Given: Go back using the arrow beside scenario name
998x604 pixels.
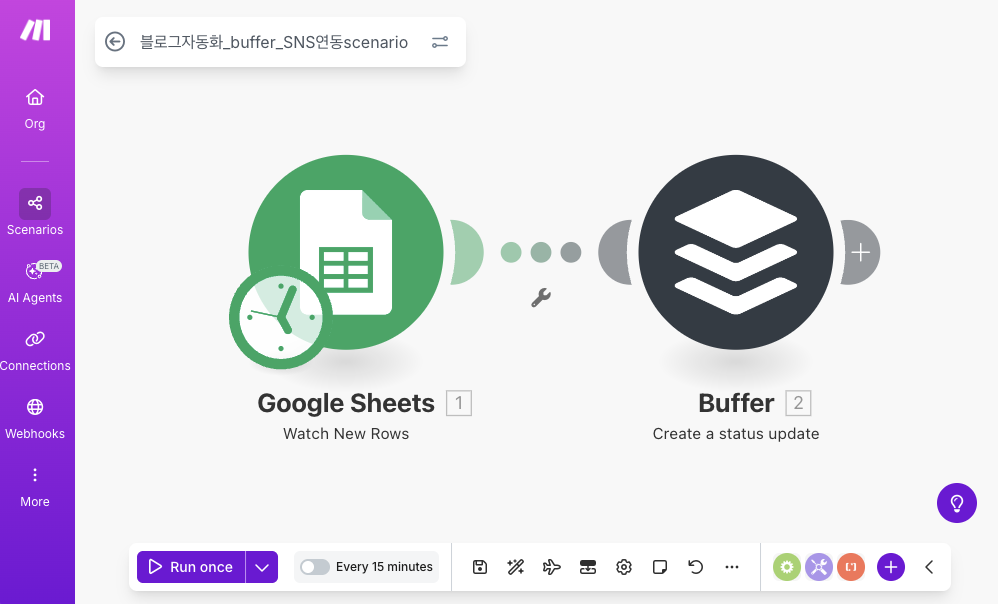Looking at the screenshot, I should (115, 42).
